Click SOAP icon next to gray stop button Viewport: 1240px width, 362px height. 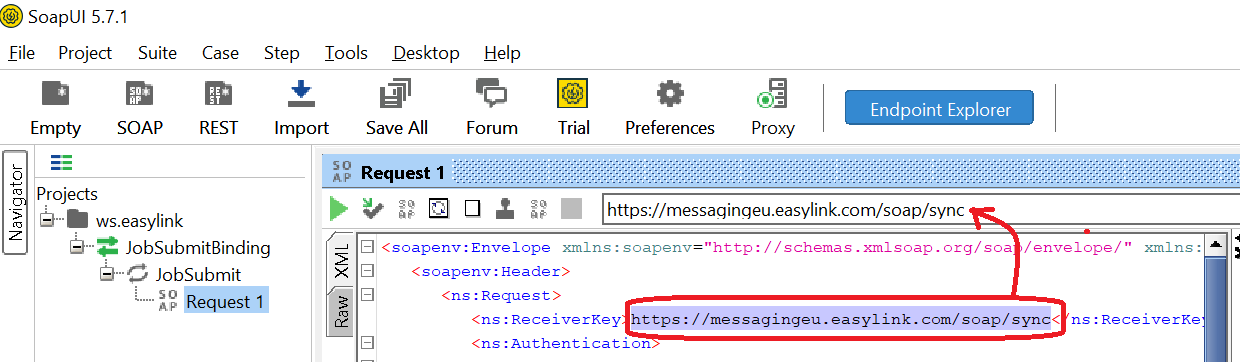(538, 209)
